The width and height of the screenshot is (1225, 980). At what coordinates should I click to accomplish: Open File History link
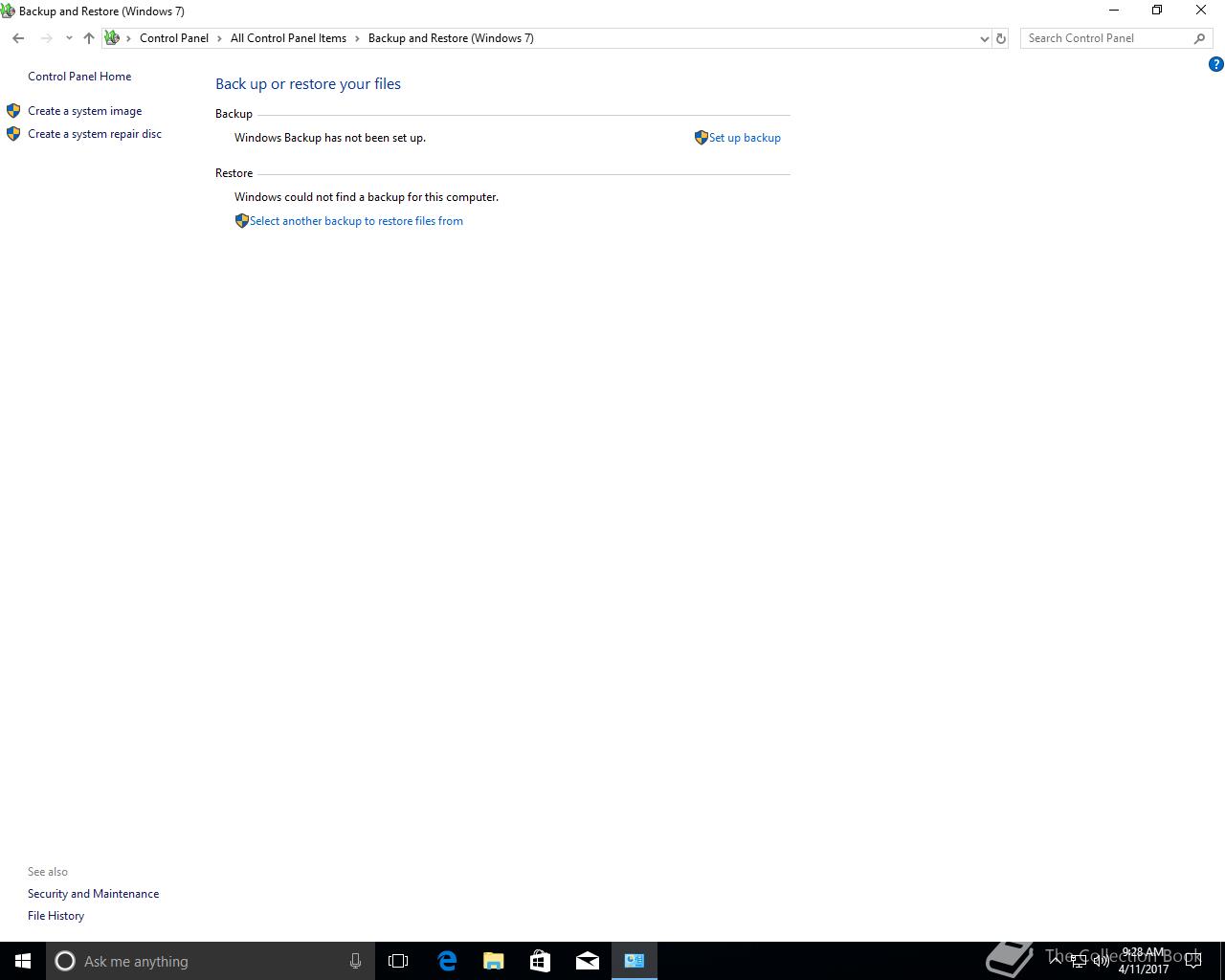click(56, 916)
